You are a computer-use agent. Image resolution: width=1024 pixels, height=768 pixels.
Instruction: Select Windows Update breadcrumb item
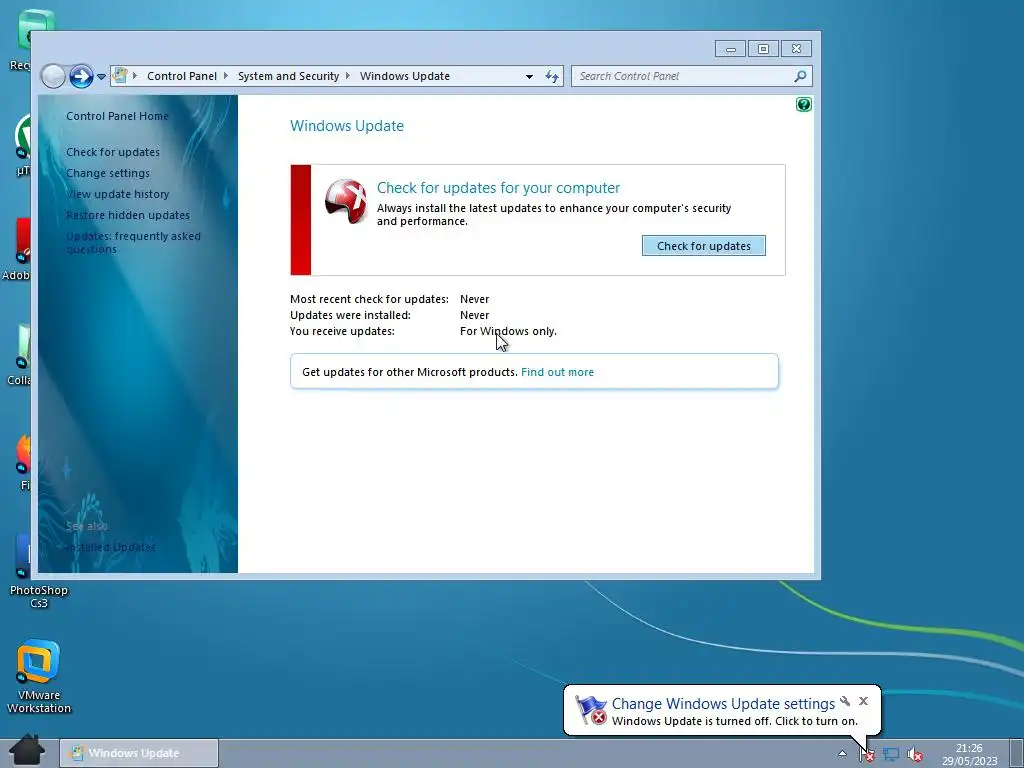[404, 76]
